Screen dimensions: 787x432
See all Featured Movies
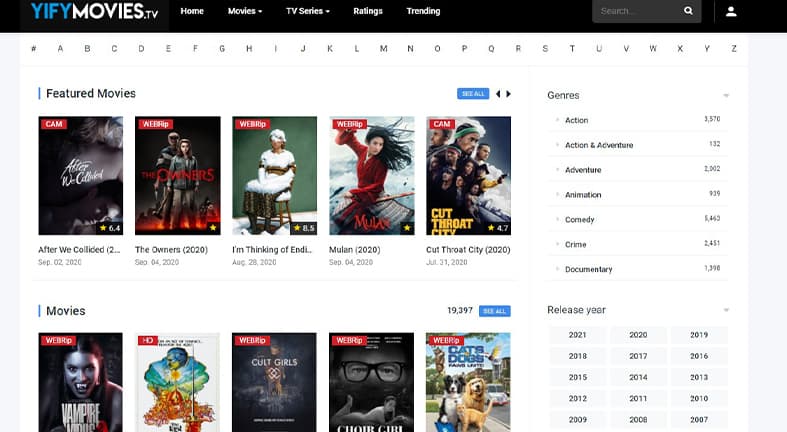tap(473, 94)
